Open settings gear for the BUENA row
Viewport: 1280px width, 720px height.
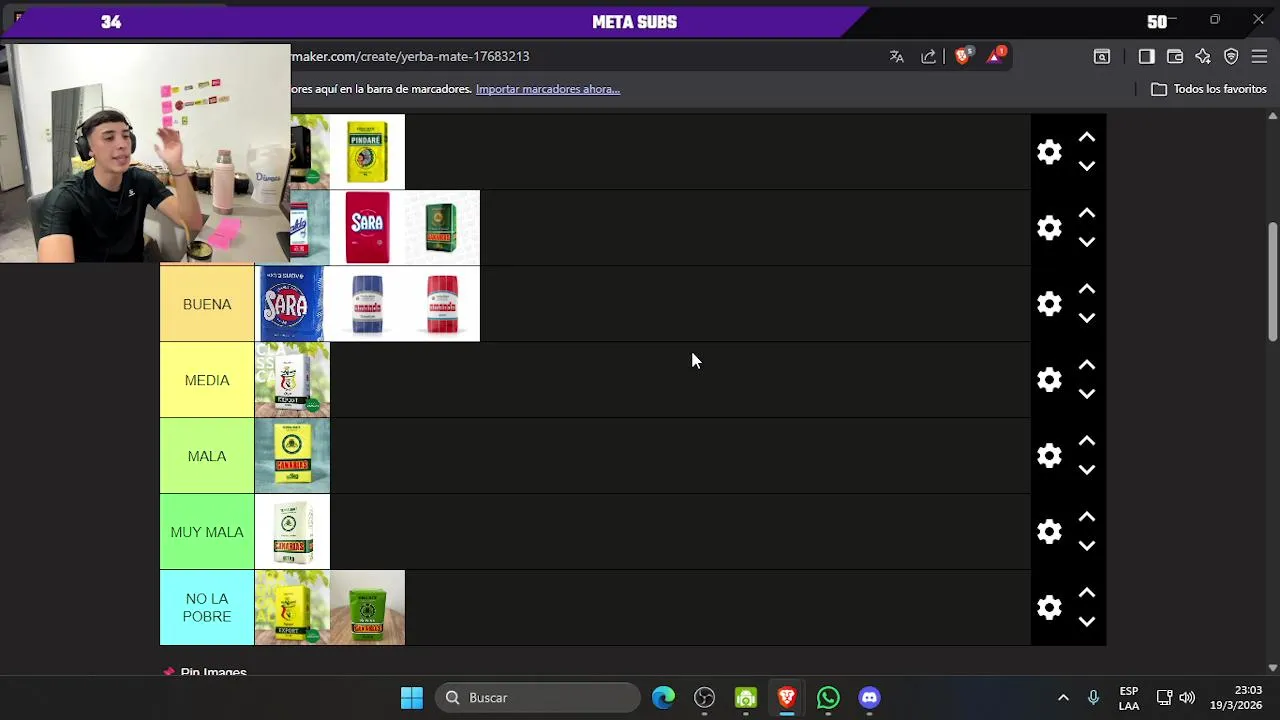pos(1049,304)
